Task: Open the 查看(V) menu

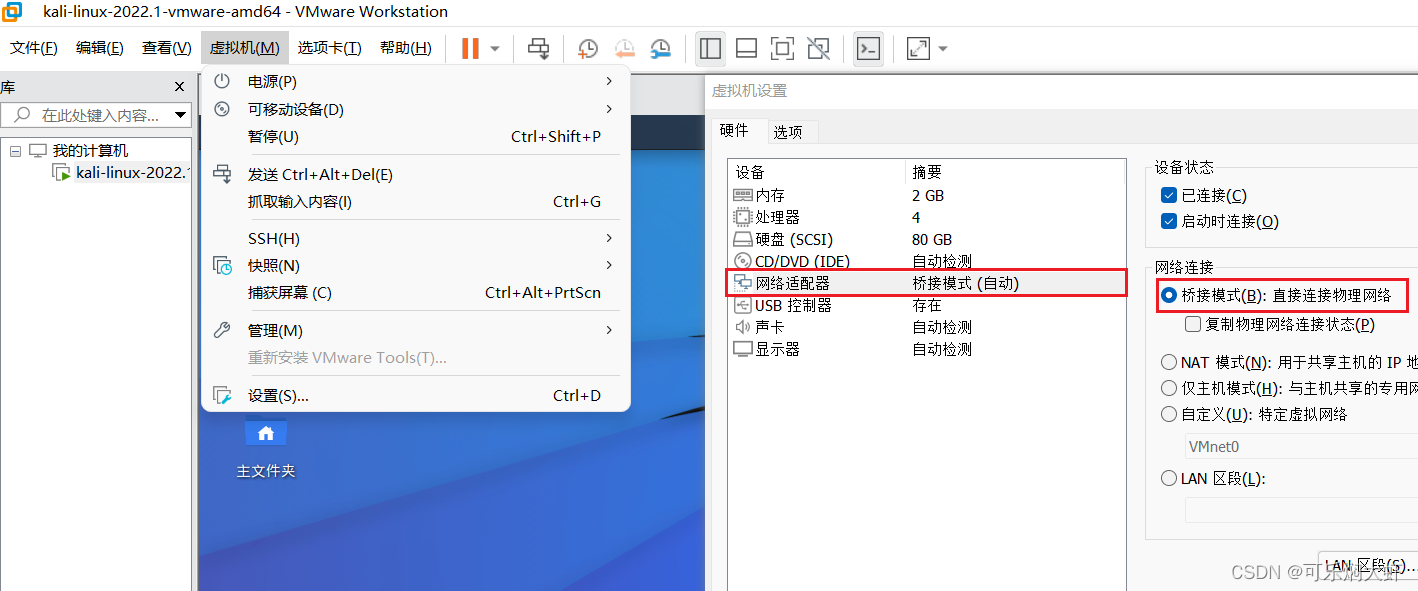Action: click(166, 48)
